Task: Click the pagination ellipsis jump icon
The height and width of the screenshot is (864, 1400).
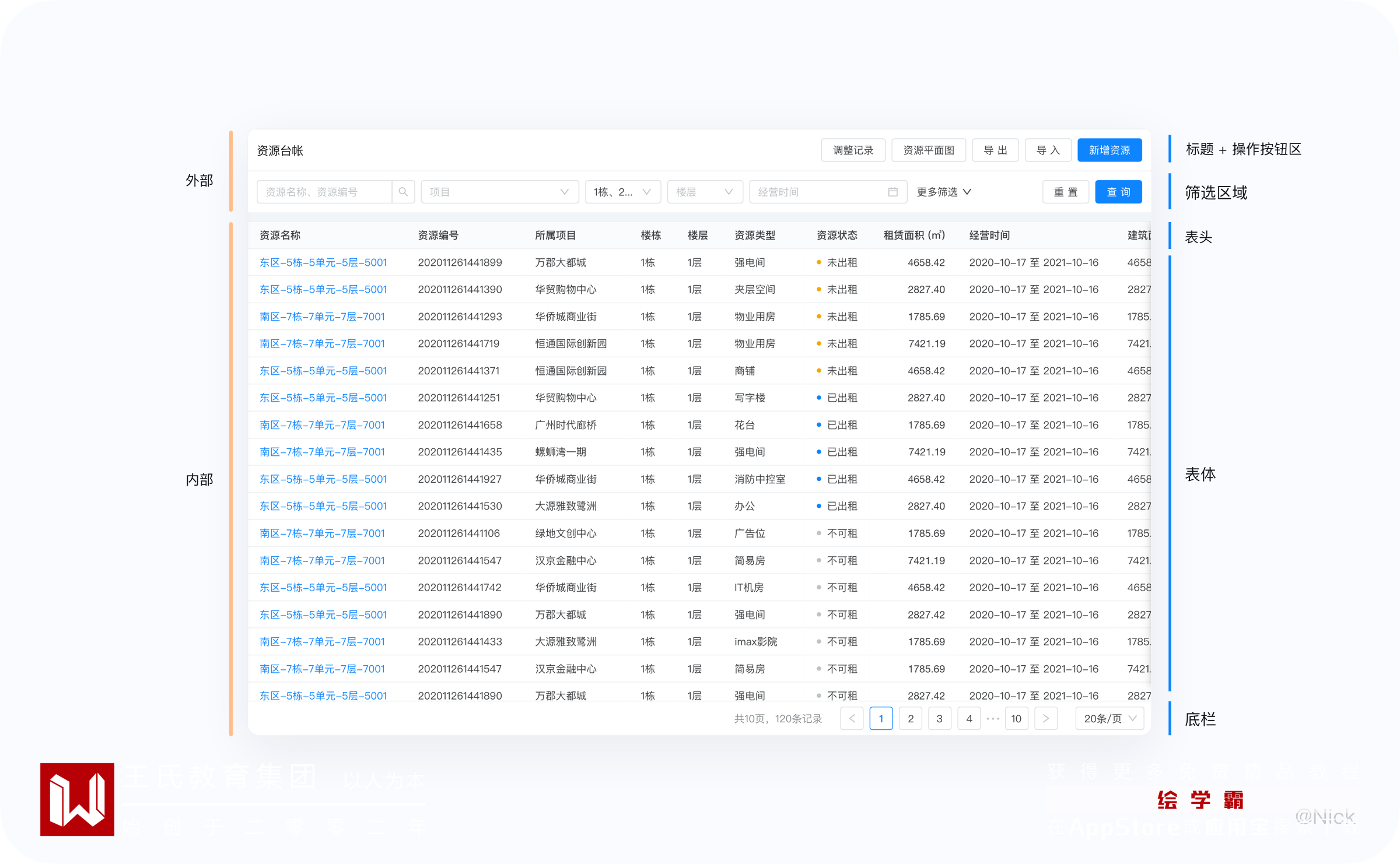Action: point(993,718)
